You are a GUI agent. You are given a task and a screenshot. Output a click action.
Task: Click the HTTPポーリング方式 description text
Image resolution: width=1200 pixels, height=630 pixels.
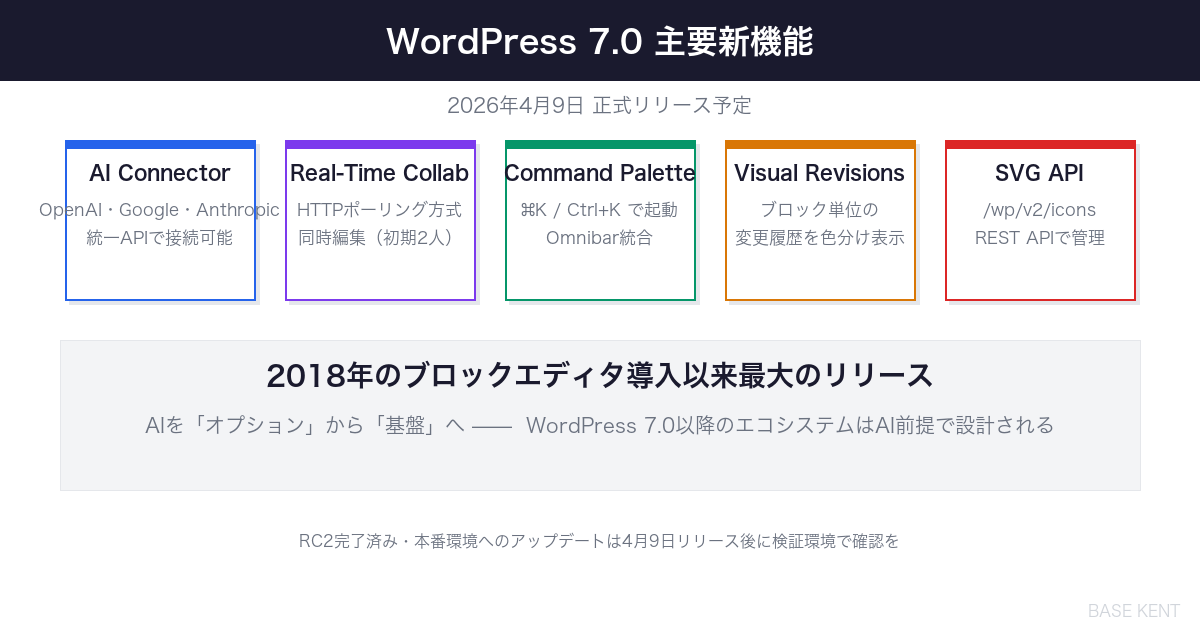(380, 210)
